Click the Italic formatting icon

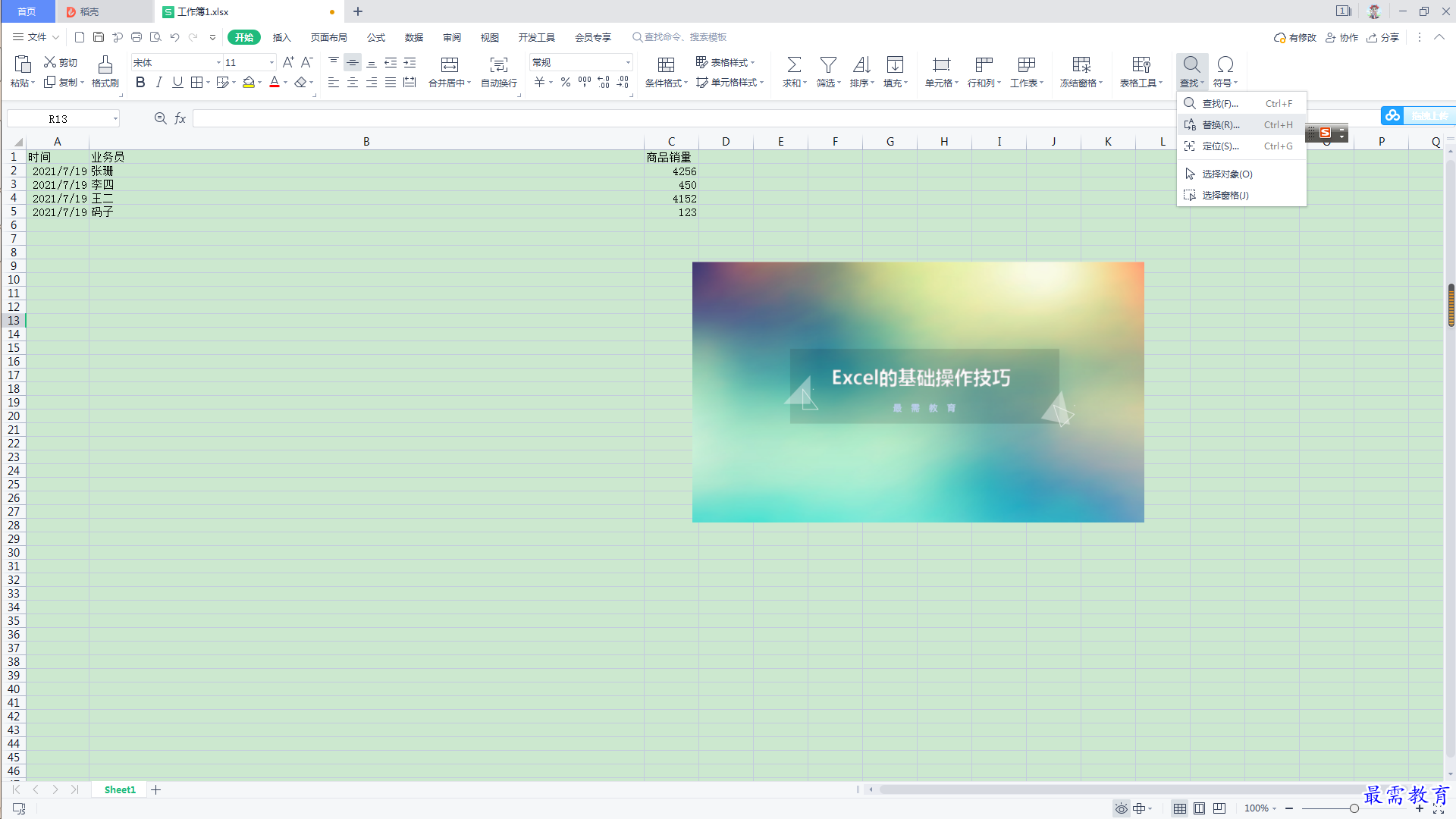tap(158, 83)
